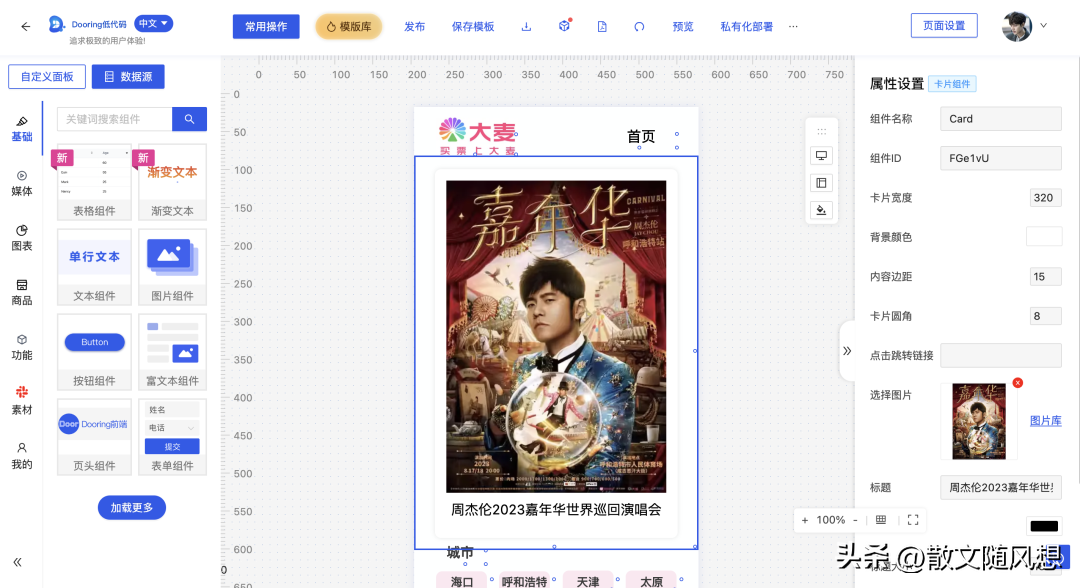The height and width of the screenshot is (588, 1080).
Task: Edit the 内容边距 value 15
Action: pos(1046,276)
